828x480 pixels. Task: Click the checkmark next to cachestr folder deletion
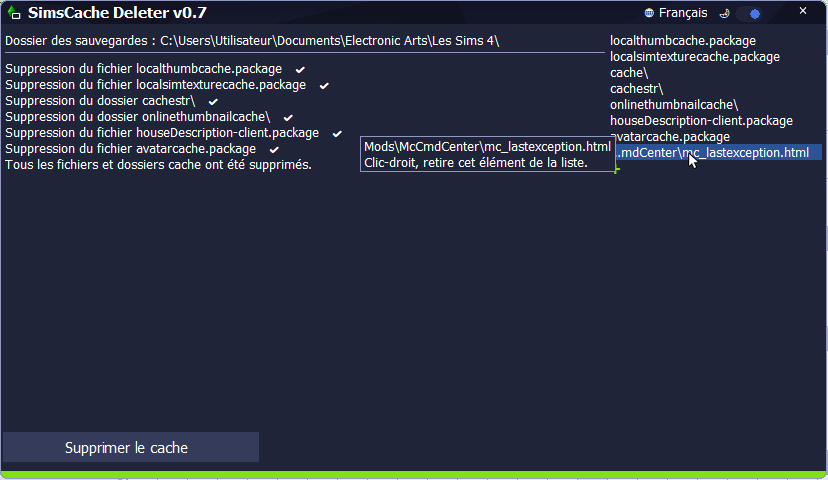tap(213, 101)
